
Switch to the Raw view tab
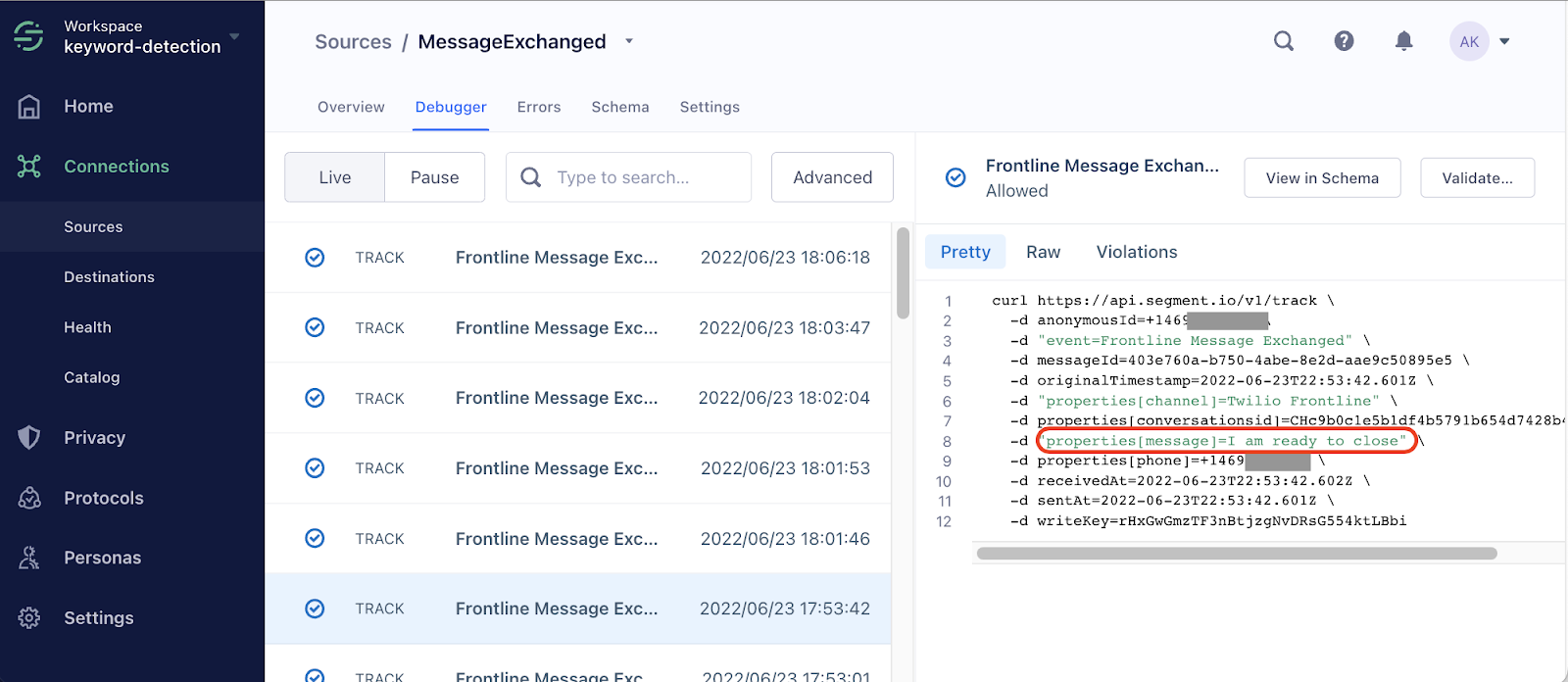click(1044, 252)
